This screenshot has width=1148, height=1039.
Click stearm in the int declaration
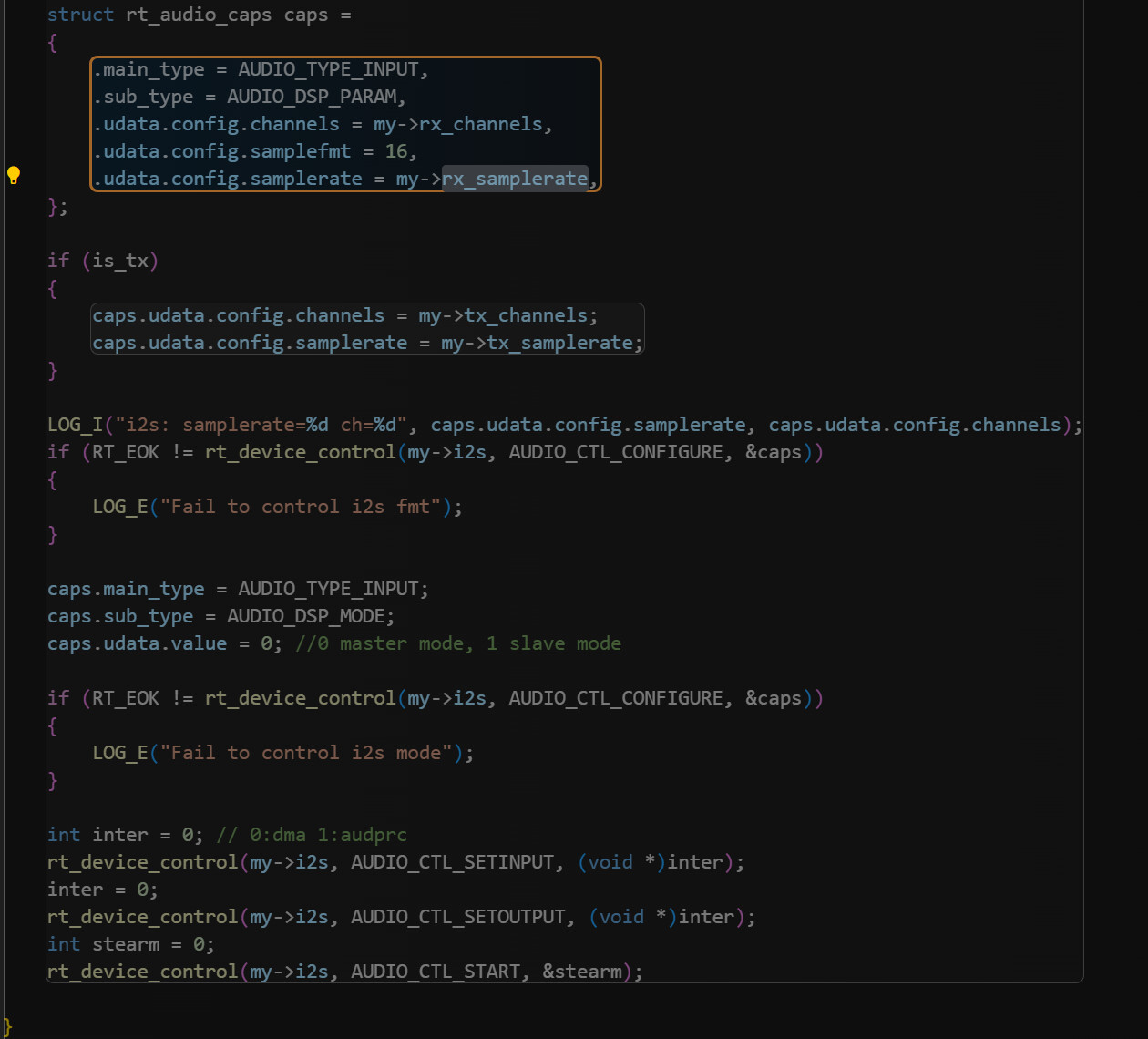(126, 945)
